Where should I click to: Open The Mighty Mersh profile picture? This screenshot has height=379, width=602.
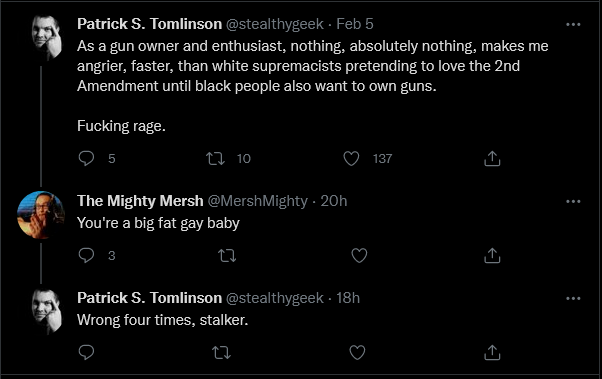pos(41,215)
